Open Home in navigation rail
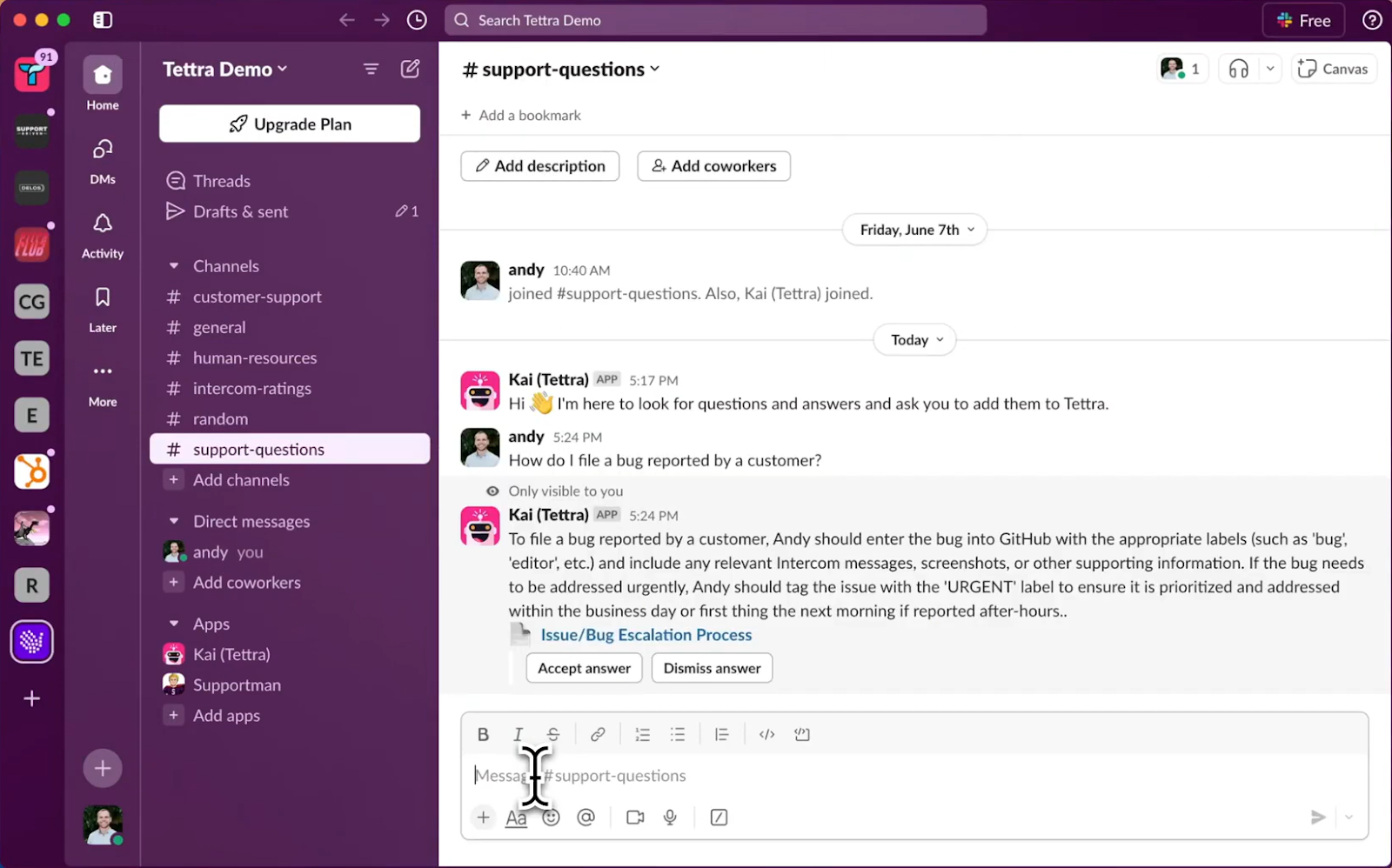Viewport: 1392px width, 868px height. pyautogui.click(x=103, y=84)
